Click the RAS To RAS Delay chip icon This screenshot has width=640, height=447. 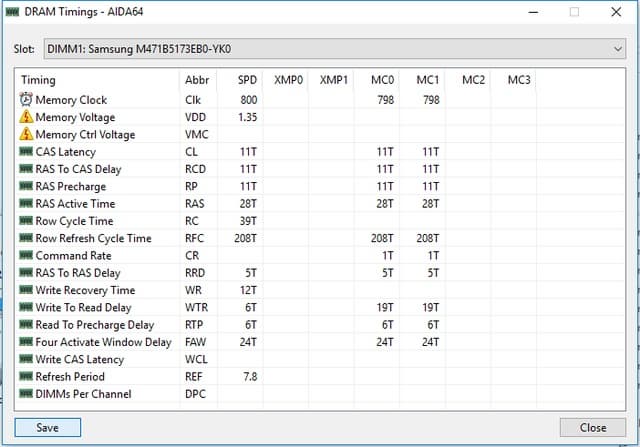click(26, 272)
